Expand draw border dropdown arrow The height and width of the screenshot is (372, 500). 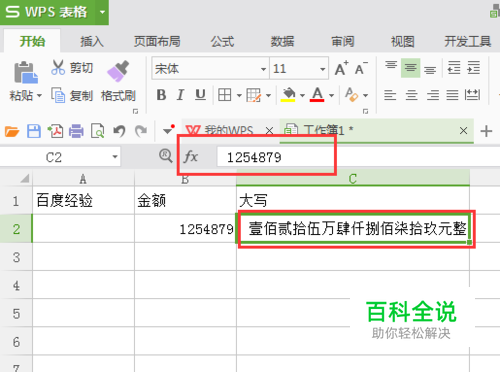[x=268, y=96]
